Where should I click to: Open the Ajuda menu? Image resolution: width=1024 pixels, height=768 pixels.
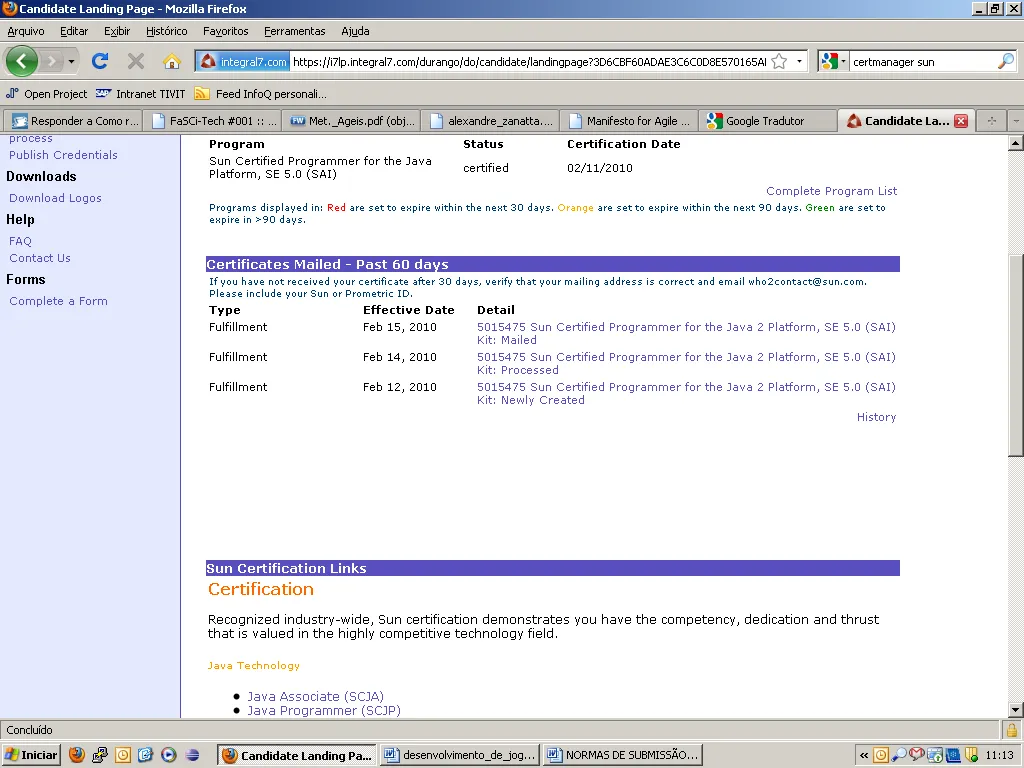pos(355,31)
